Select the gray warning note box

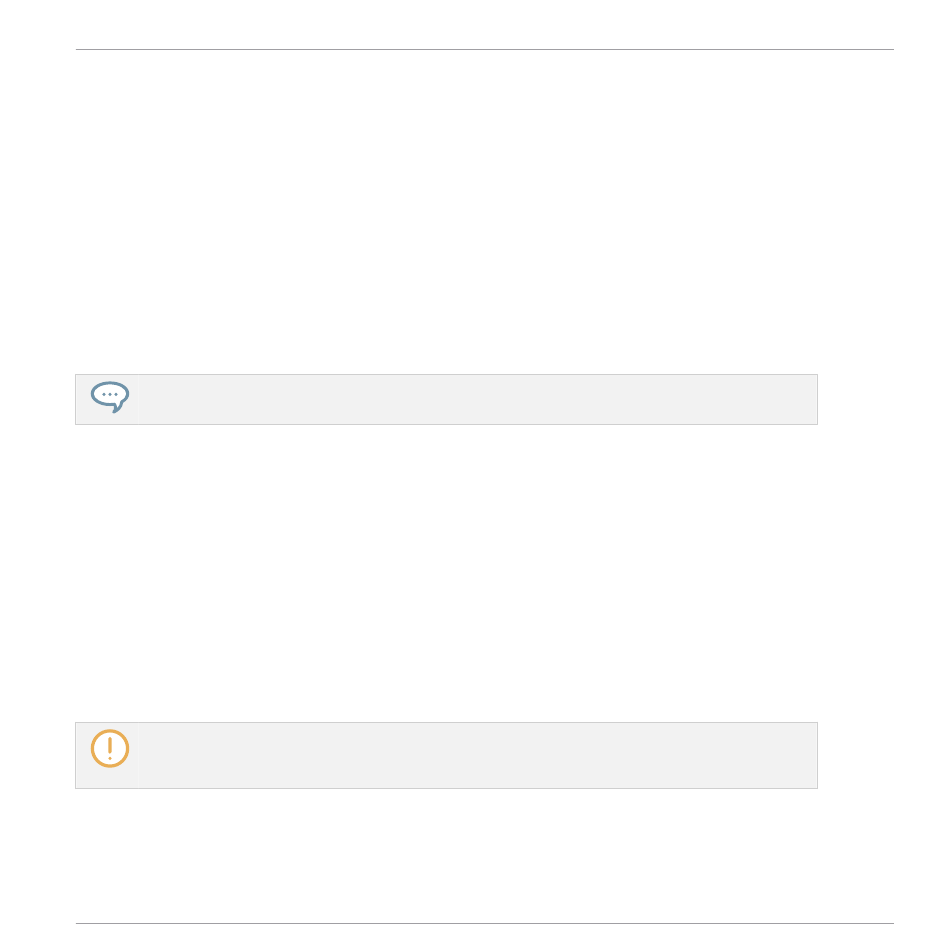pos(446,756)
